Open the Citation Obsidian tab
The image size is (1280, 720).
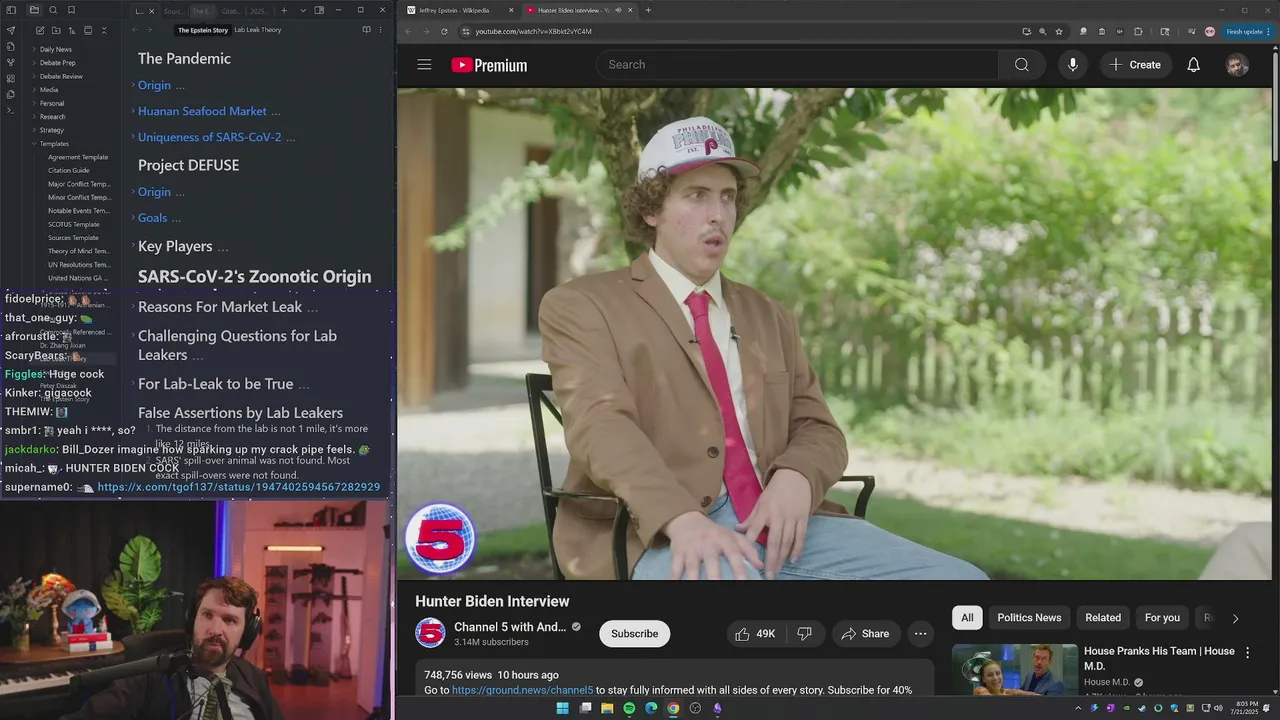(x=230, y=10)
